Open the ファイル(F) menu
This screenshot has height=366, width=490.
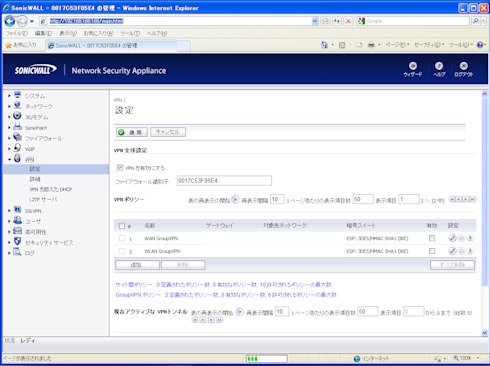[x=16, y=33]
